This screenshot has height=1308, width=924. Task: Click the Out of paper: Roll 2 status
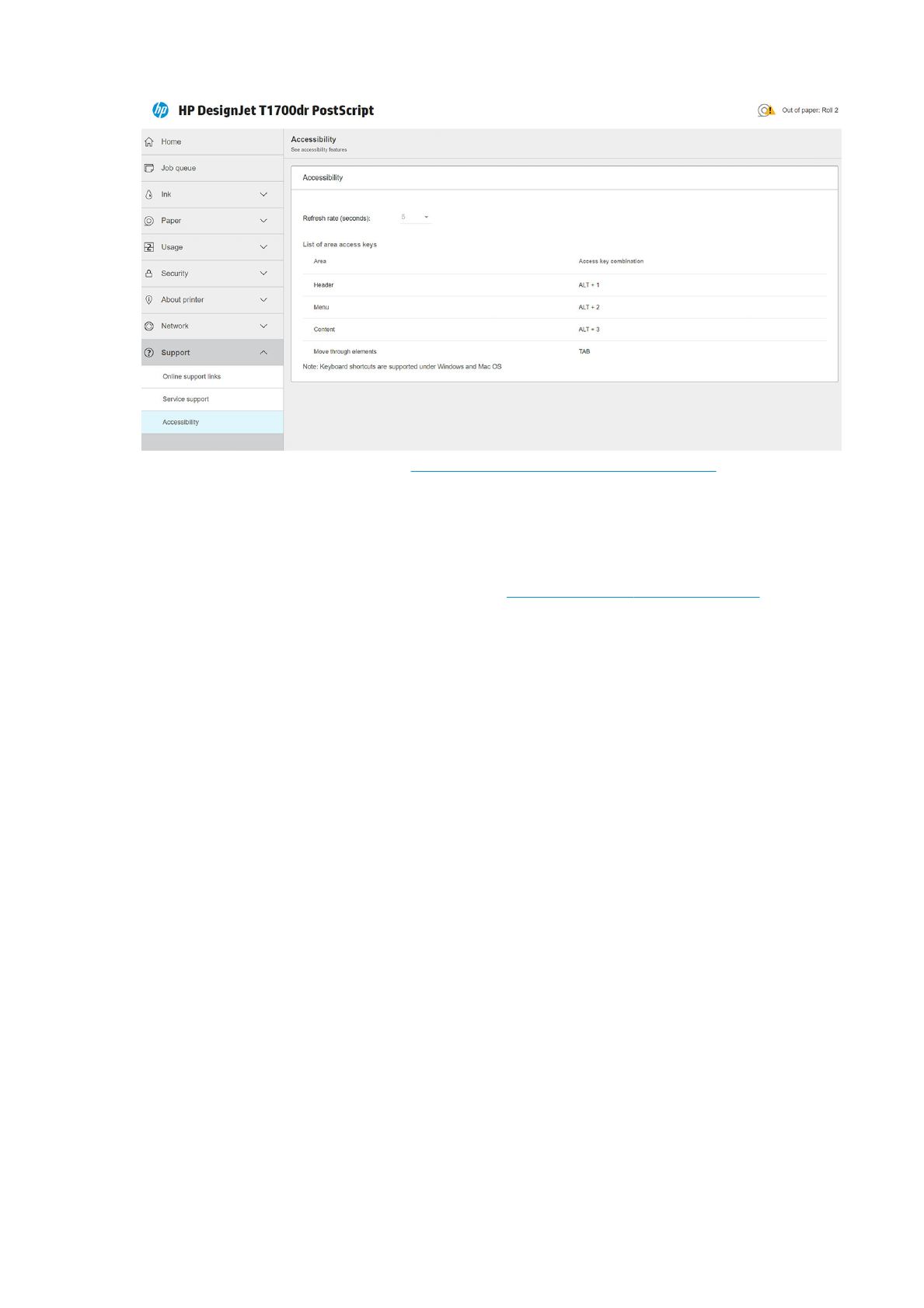[810, 110]
